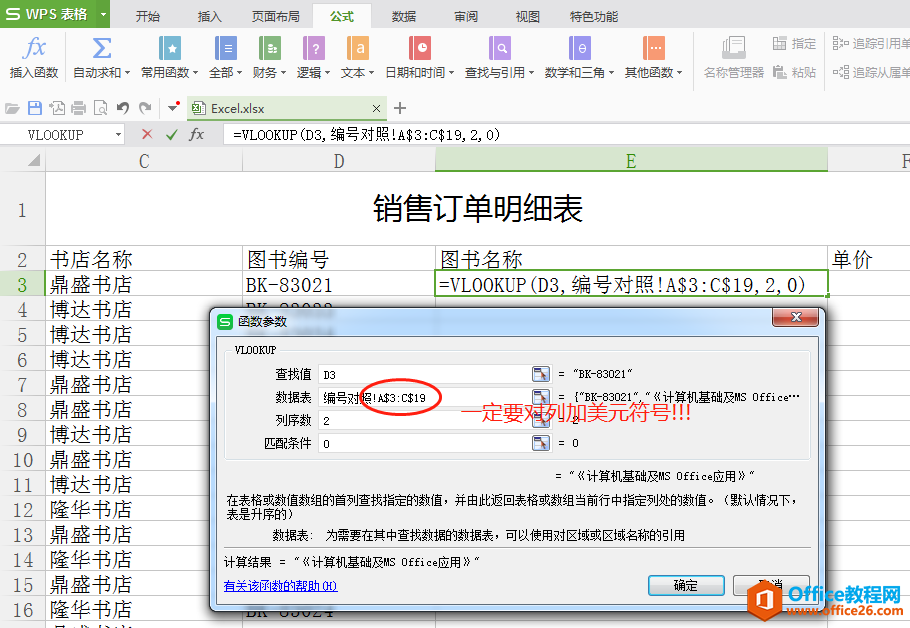The height and width of the screenshot is (628, 910).
Task: Click the Print icon in quick toolbar
Action: tap(78, 108)
